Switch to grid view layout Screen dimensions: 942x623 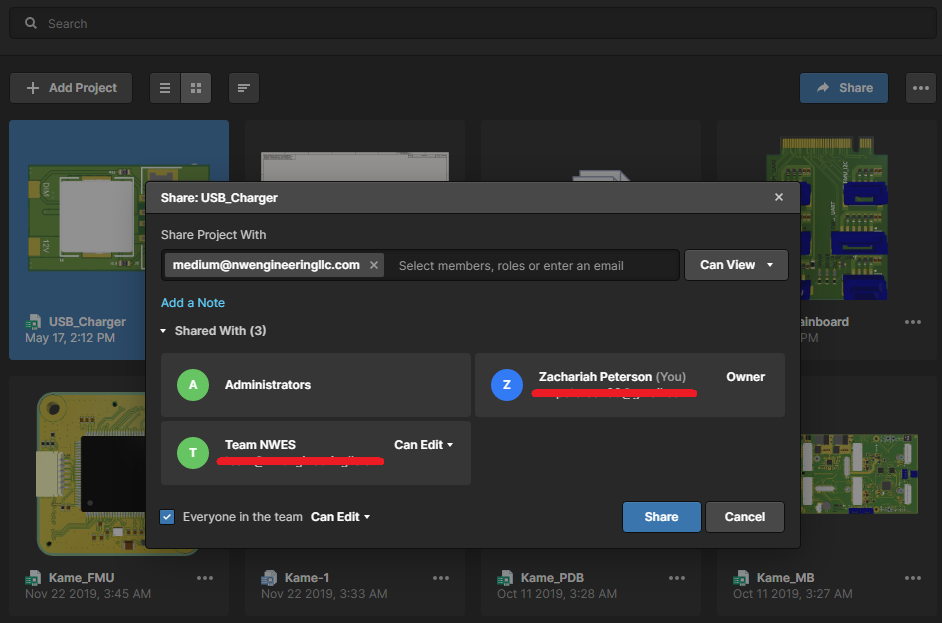[196, 88]
